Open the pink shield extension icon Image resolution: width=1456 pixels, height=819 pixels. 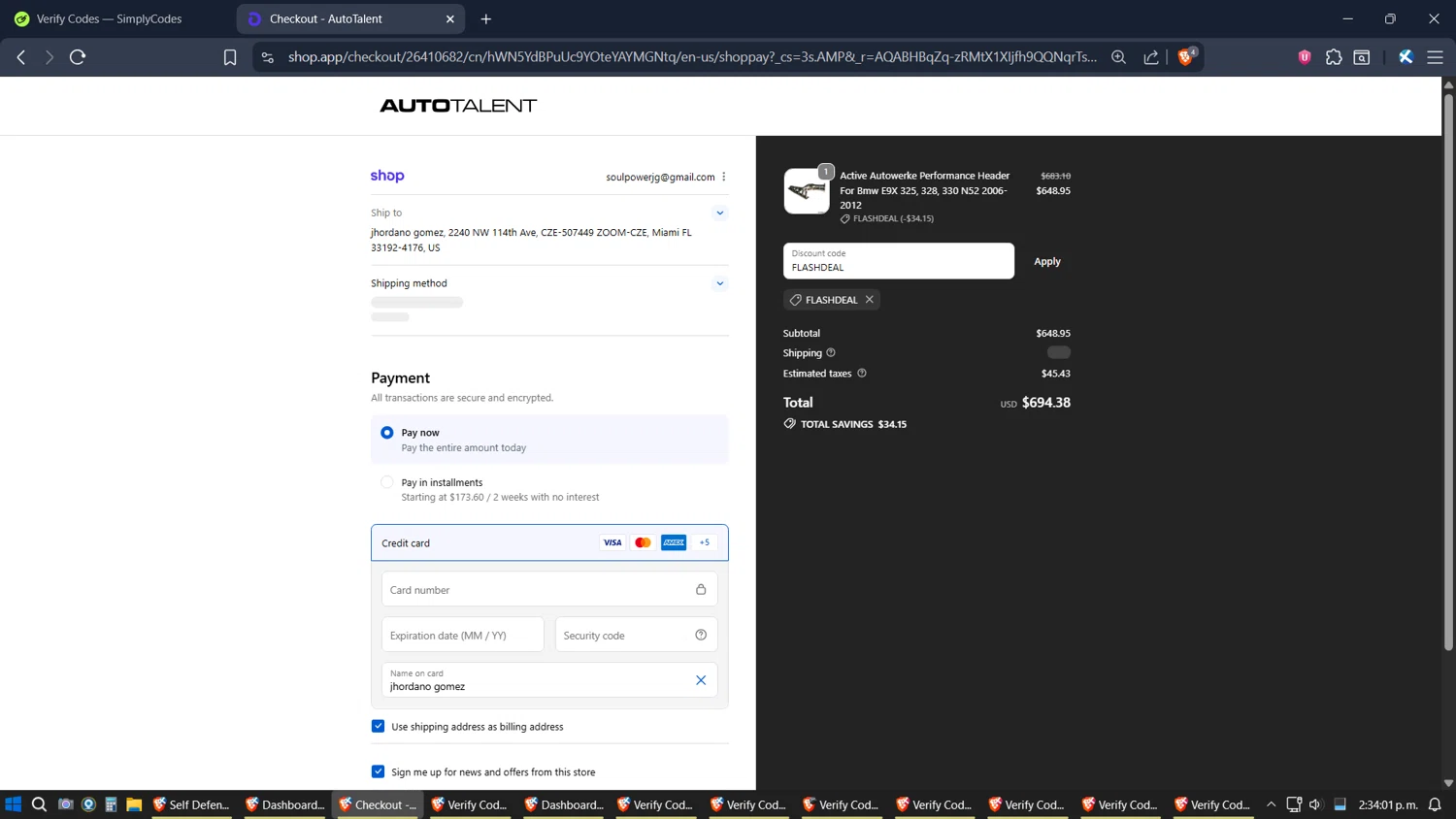[1305, 57]
